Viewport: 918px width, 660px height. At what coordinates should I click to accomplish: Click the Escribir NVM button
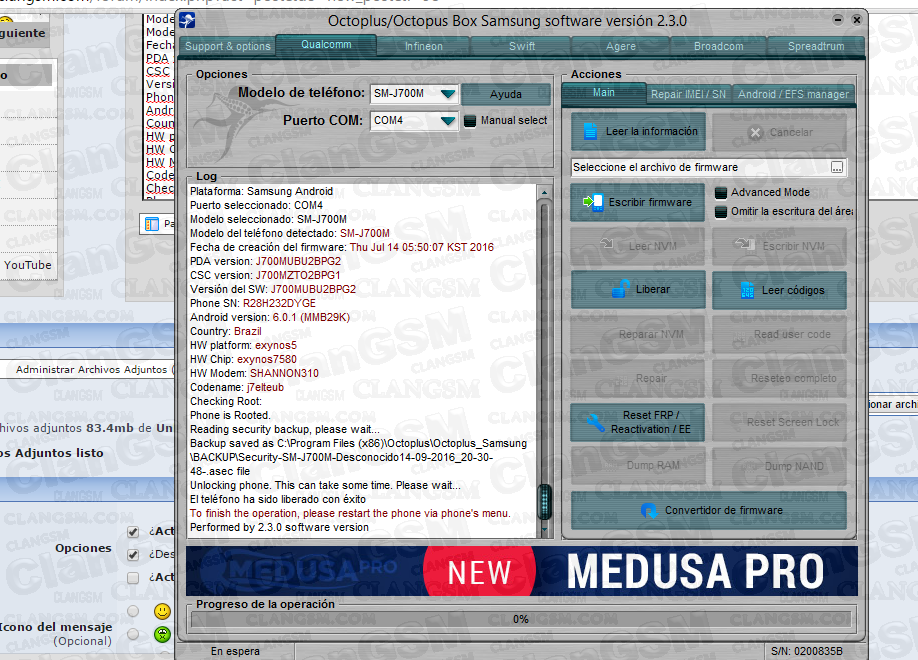[780, 246]
